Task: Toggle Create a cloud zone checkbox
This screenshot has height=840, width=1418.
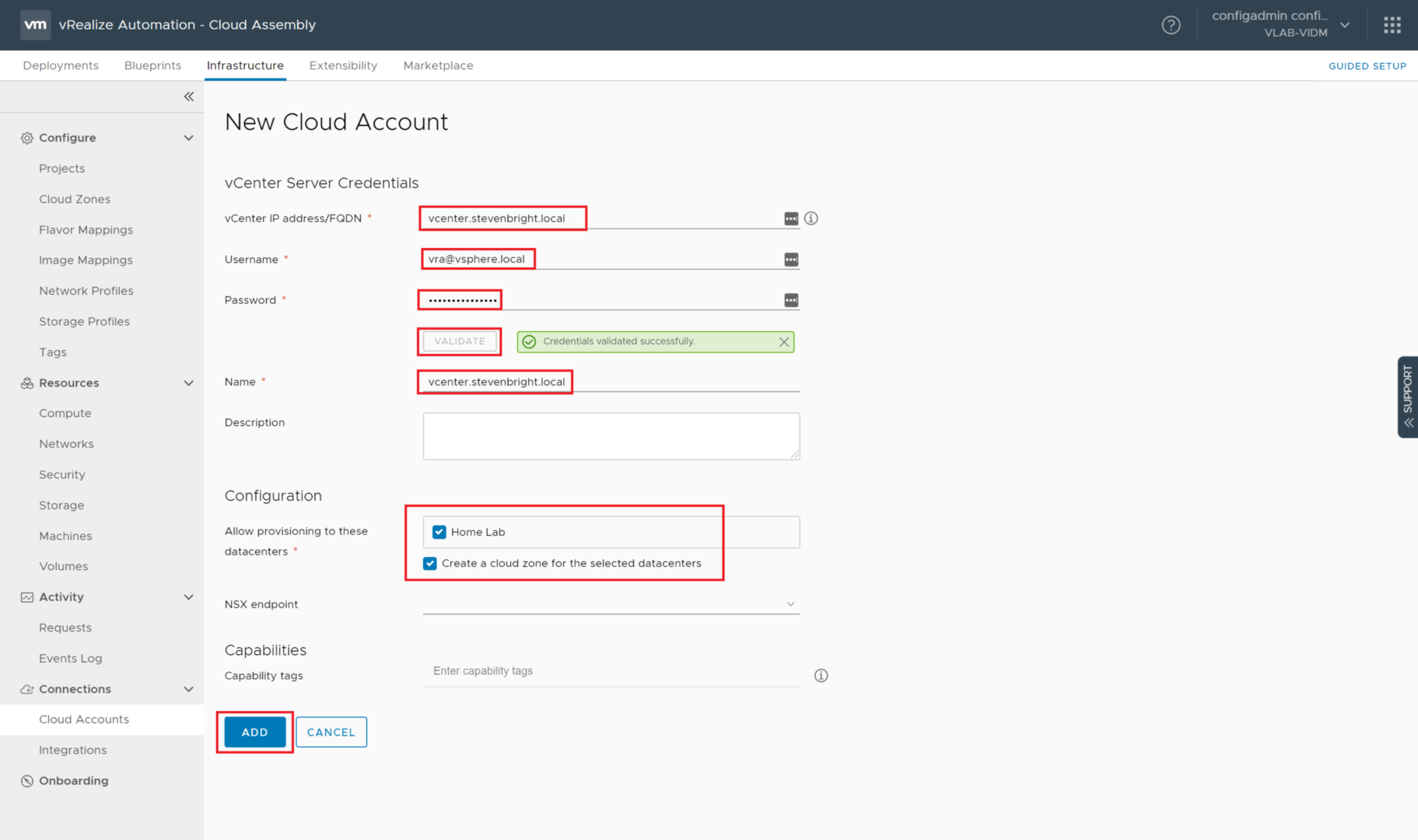Action: pos(430,563)
